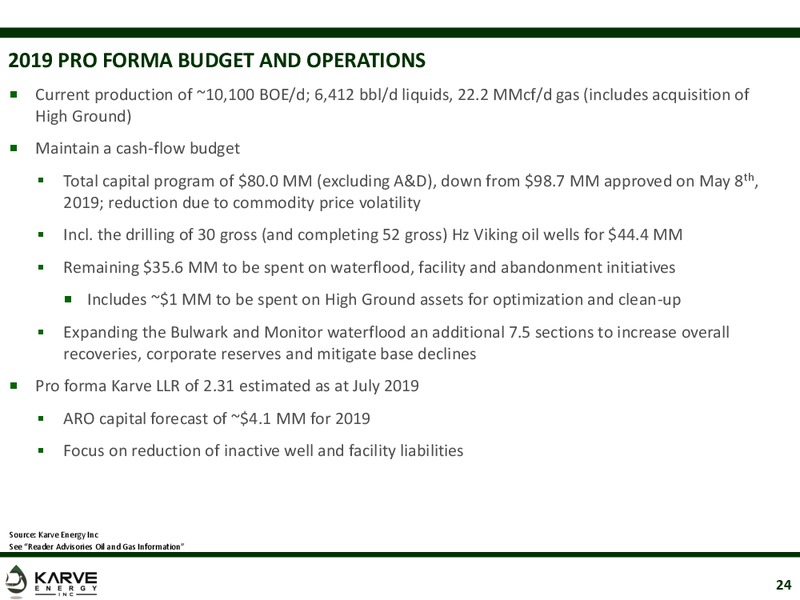Select the bullet "Maintain a cash-flow budget"
This screenshot has height=600, width=800.
137,148
